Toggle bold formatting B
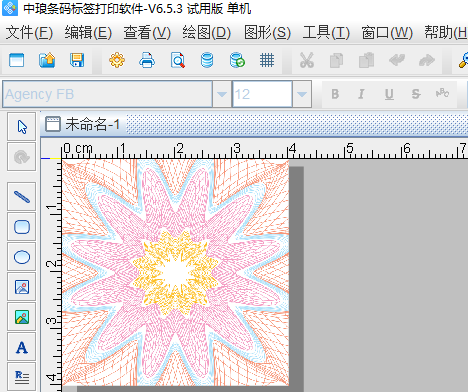The image size is (468, 392). tap(335, 94)
